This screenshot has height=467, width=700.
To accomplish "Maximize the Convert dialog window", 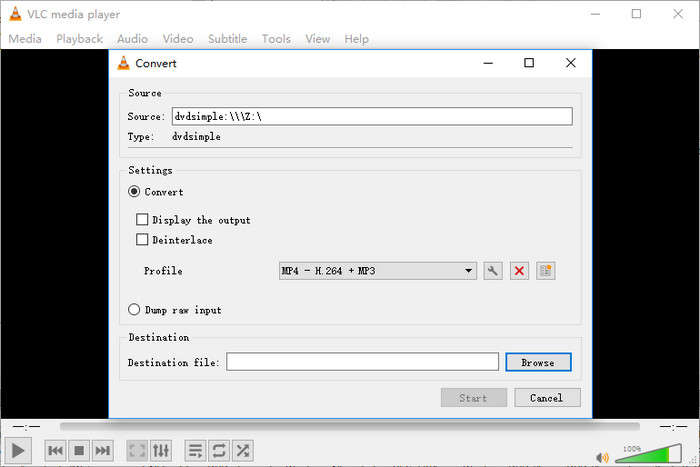I will [x=529, y=63].
